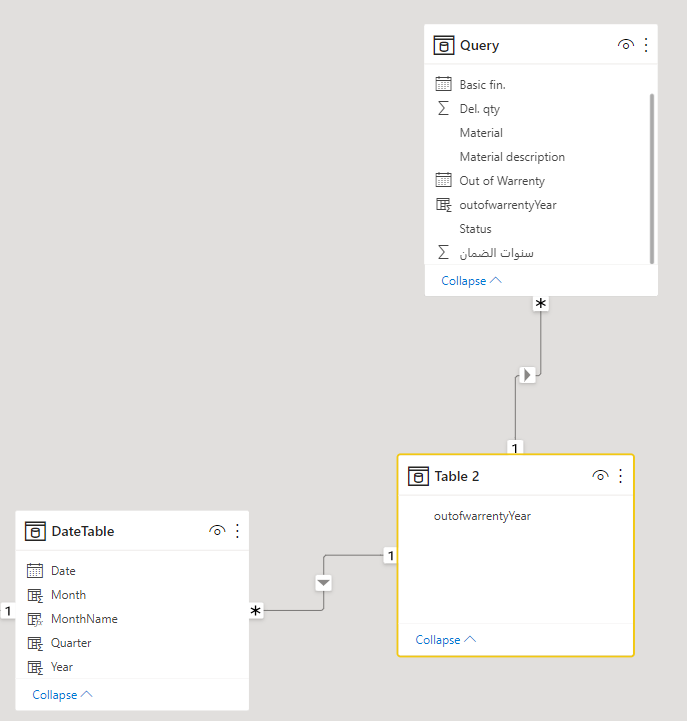687x721 pixels.
Task: Select outofwarrentyYear field in Table 2
Action: (x=482, y=516)
